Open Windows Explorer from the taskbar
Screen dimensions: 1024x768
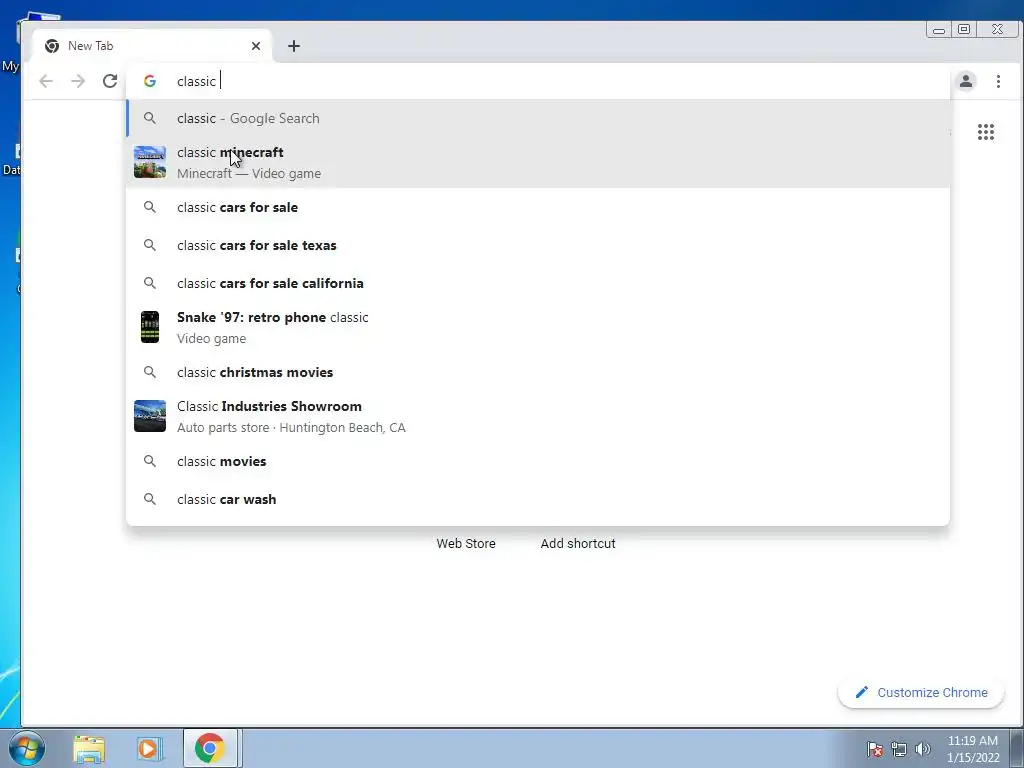click(89, 748)
